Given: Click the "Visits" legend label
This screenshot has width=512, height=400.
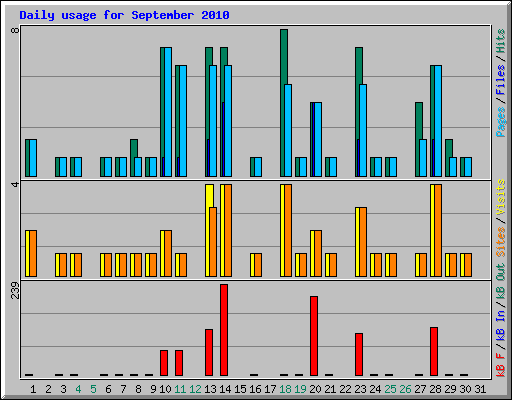Looking at the screenshot, I should (x=501, y=197).
